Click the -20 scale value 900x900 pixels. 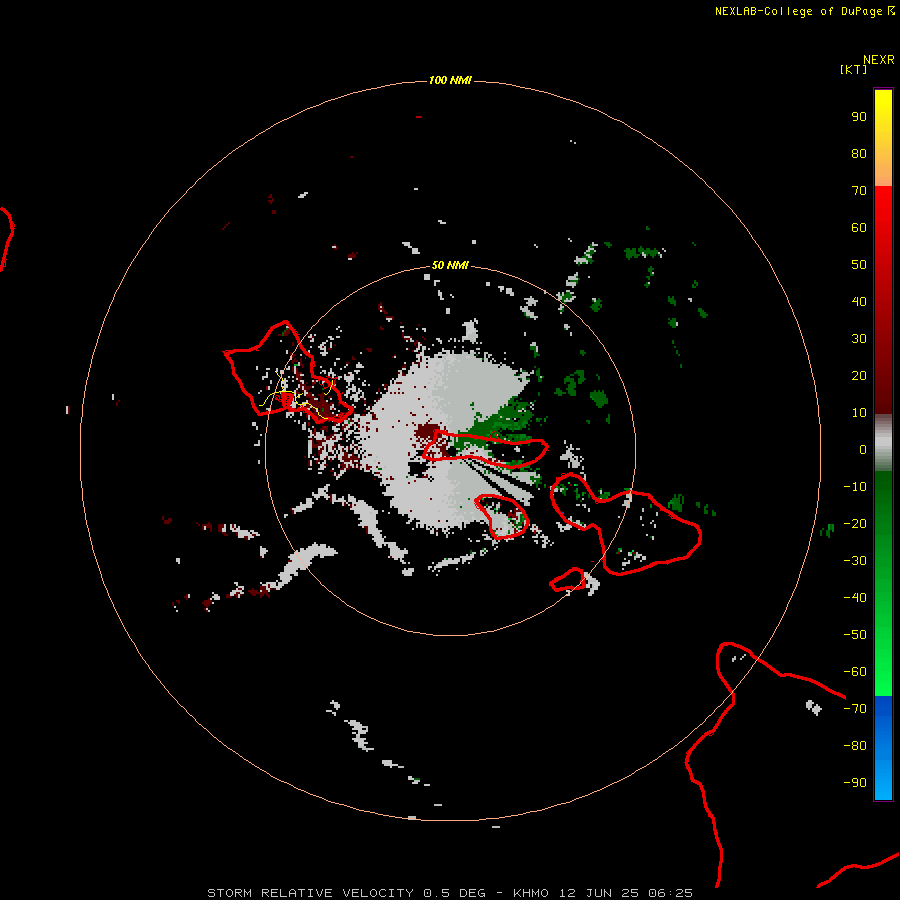click(x=855, y=524)
